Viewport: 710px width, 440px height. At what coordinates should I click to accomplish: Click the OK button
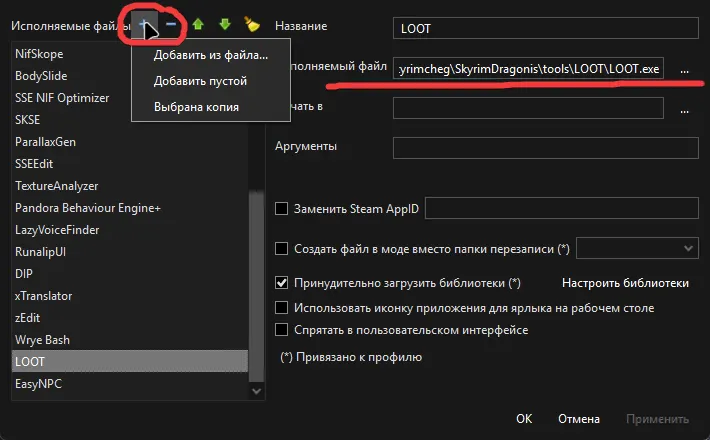pos(524,419)
